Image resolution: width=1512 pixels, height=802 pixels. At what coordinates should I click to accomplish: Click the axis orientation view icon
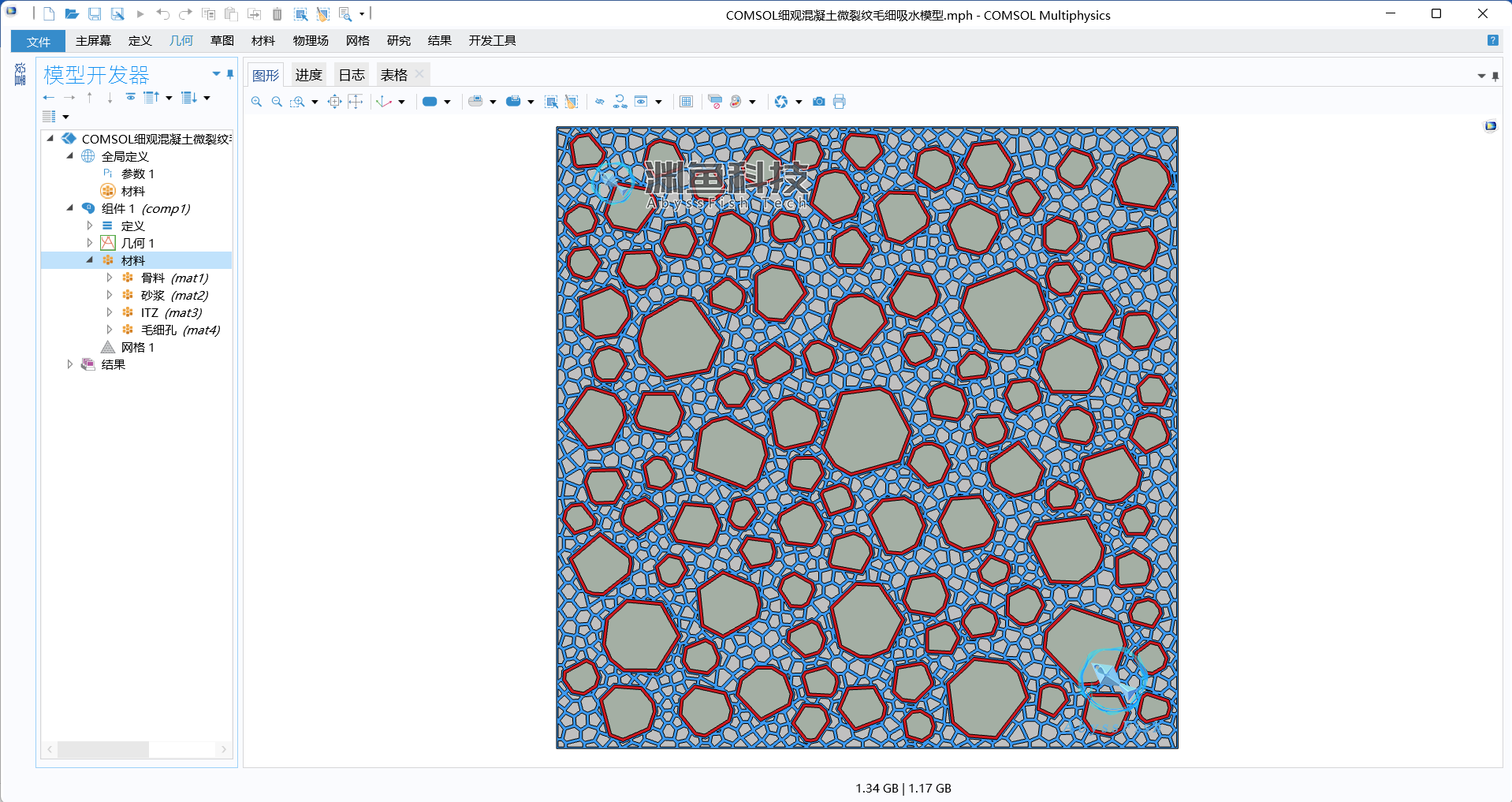pos(384,102)
